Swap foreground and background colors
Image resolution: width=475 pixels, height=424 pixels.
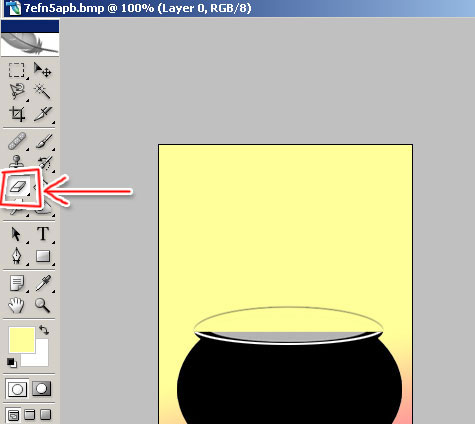click(44, 330)
